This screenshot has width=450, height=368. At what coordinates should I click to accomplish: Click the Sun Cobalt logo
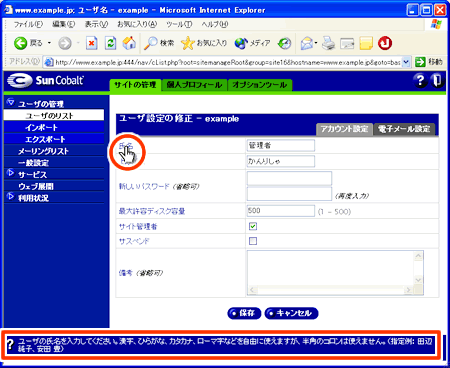45,81
